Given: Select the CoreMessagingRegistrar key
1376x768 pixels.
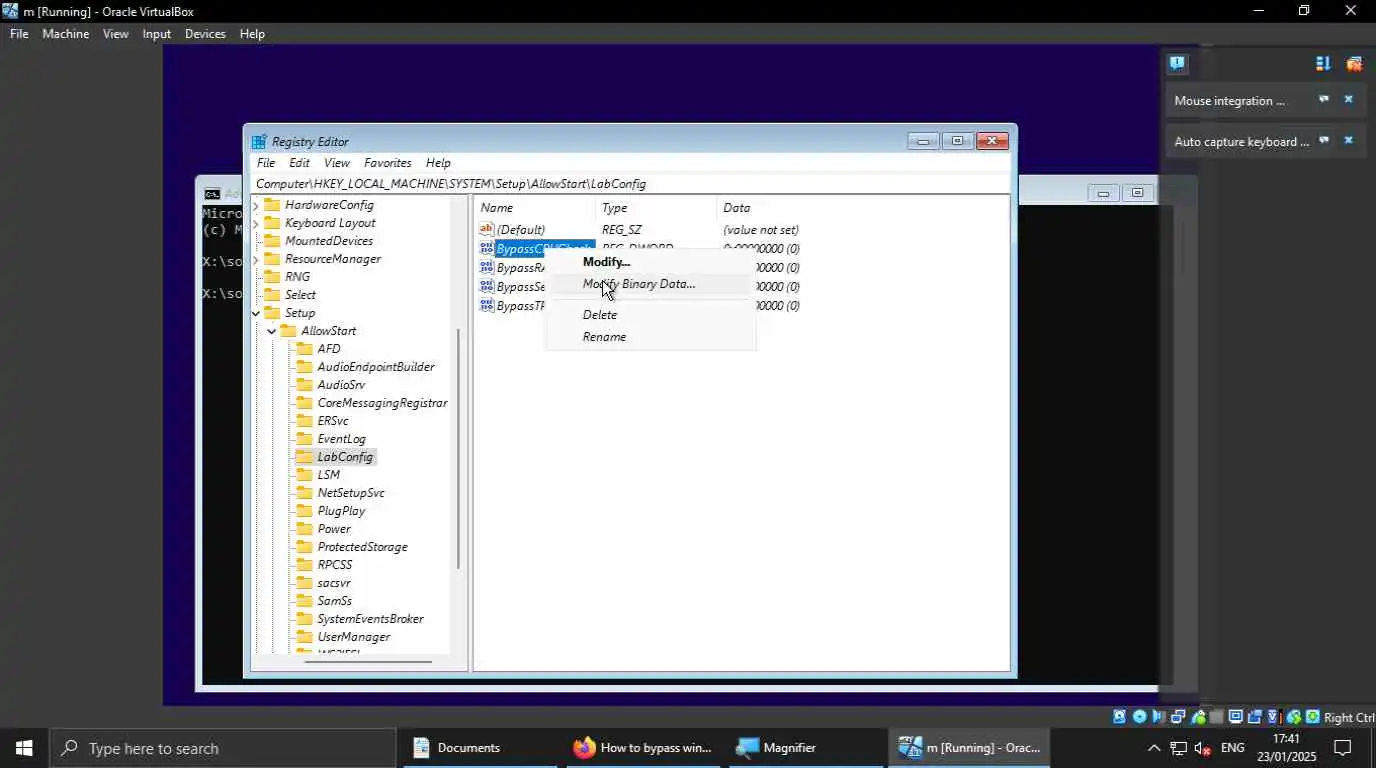Looking at the screenshot, I should coord(382,403).
